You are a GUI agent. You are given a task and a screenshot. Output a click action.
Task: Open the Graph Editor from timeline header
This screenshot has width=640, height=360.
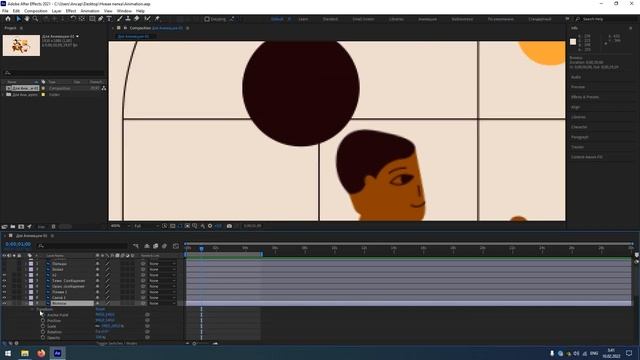click(176, 246)
